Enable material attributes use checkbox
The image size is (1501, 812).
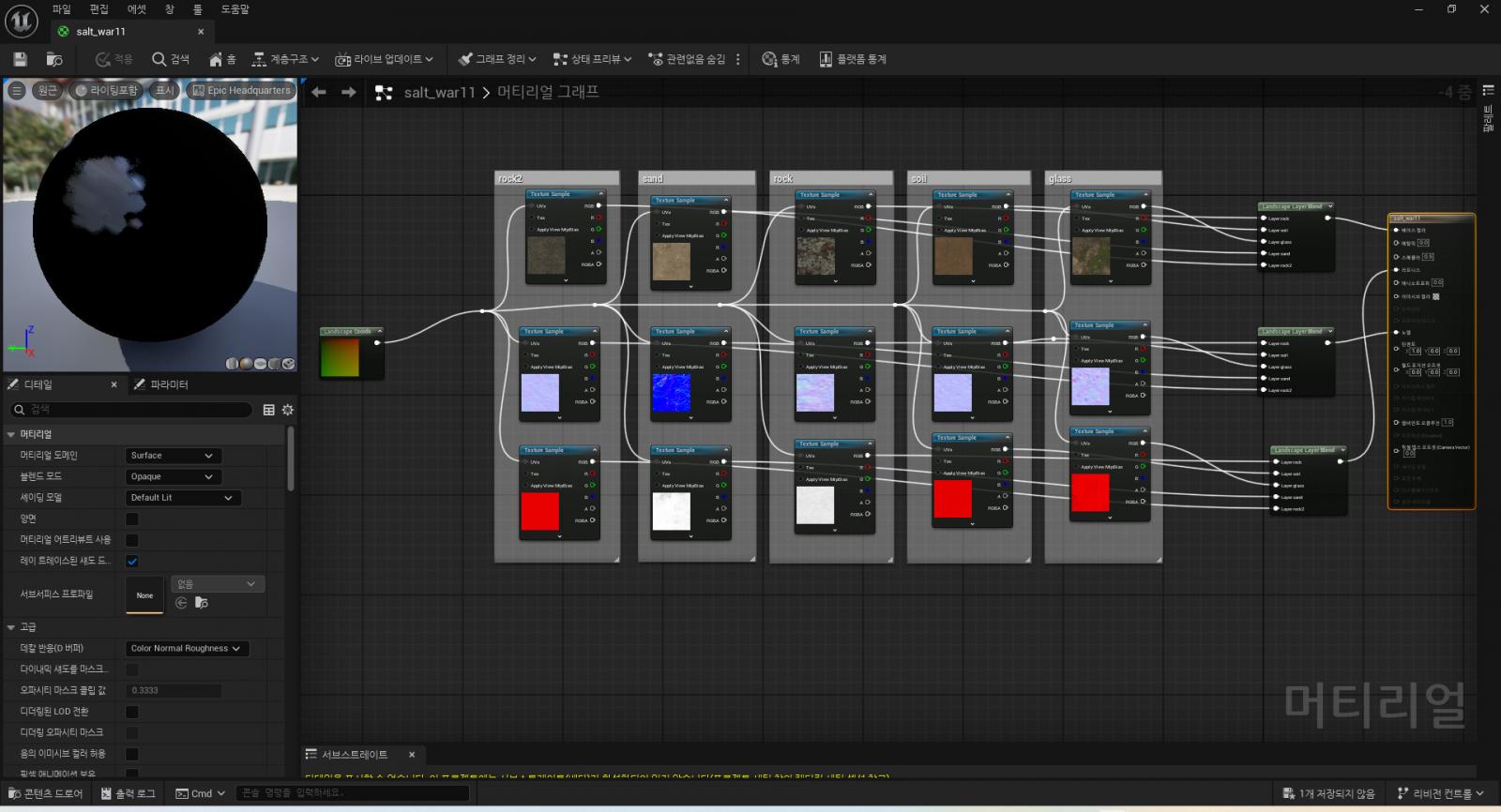click(x=132, y=540)
